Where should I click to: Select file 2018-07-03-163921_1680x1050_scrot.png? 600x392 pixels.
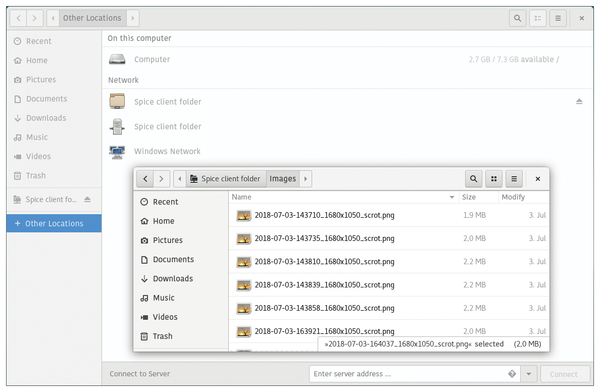[389, 330]
